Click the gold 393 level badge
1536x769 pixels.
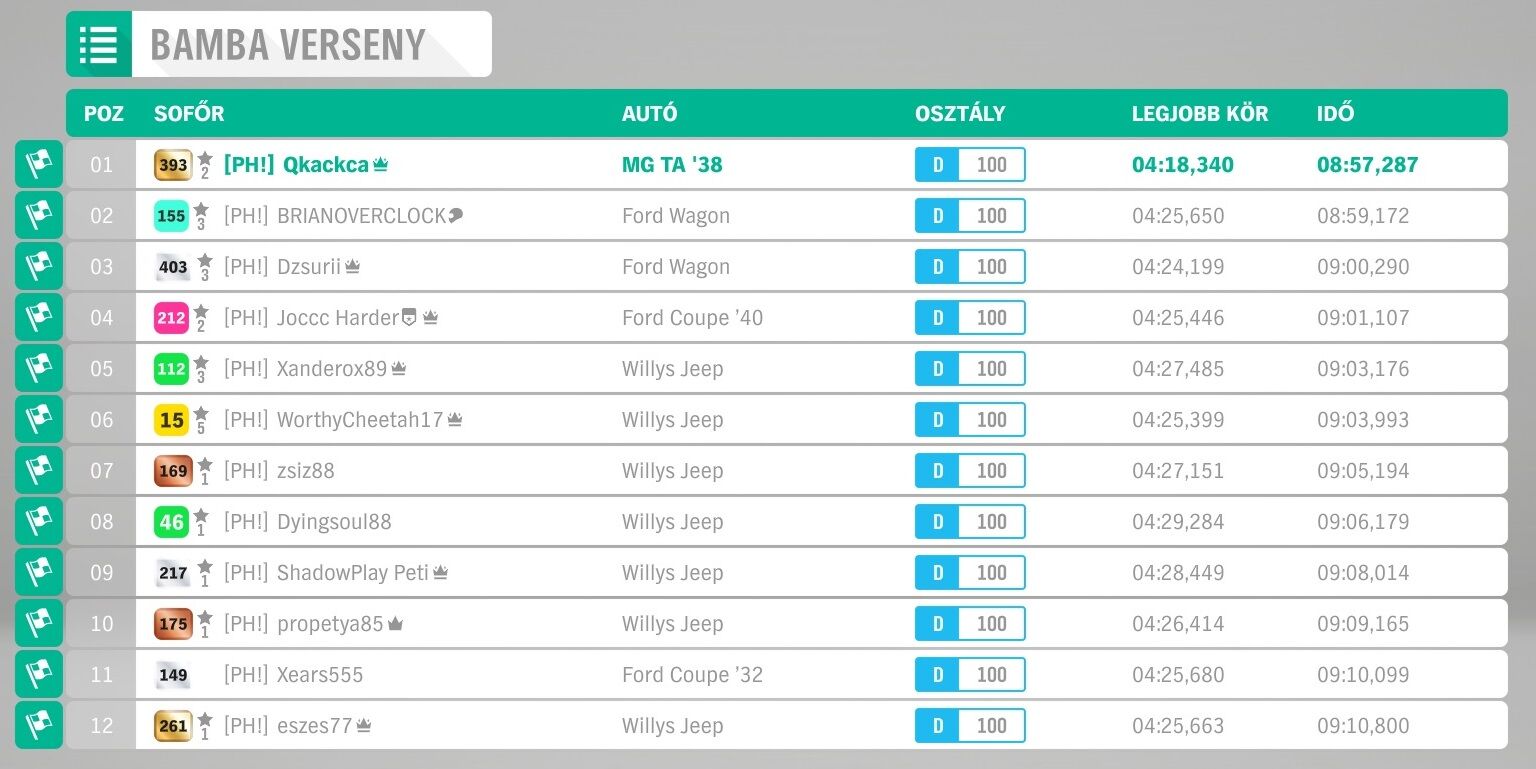(173, 165)
